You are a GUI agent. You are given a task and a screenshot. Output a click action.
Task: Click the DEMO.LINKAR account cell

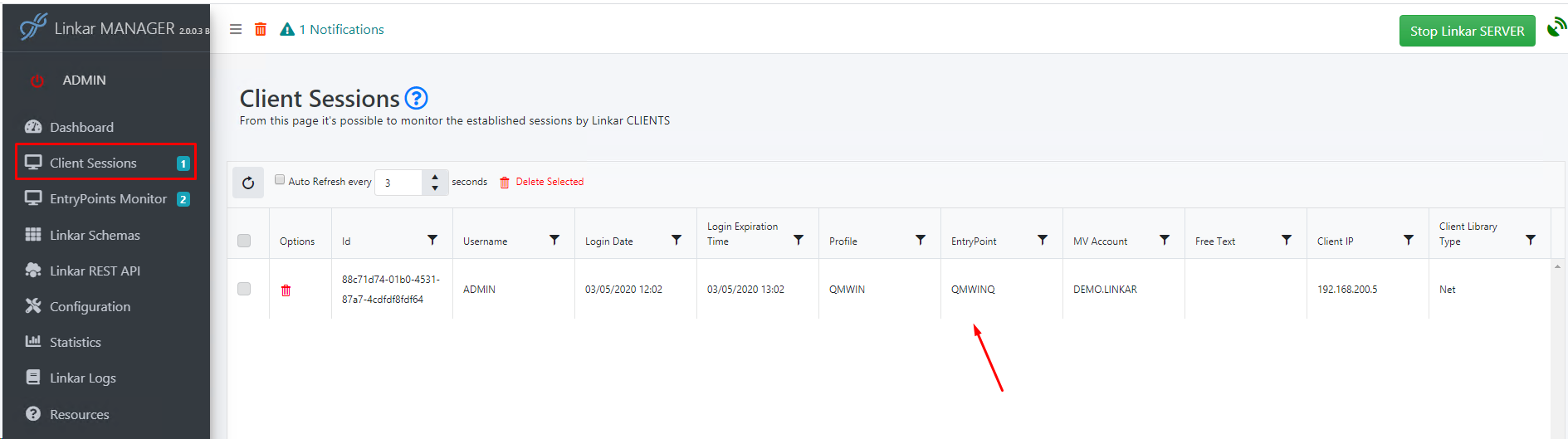point(1105,290)
